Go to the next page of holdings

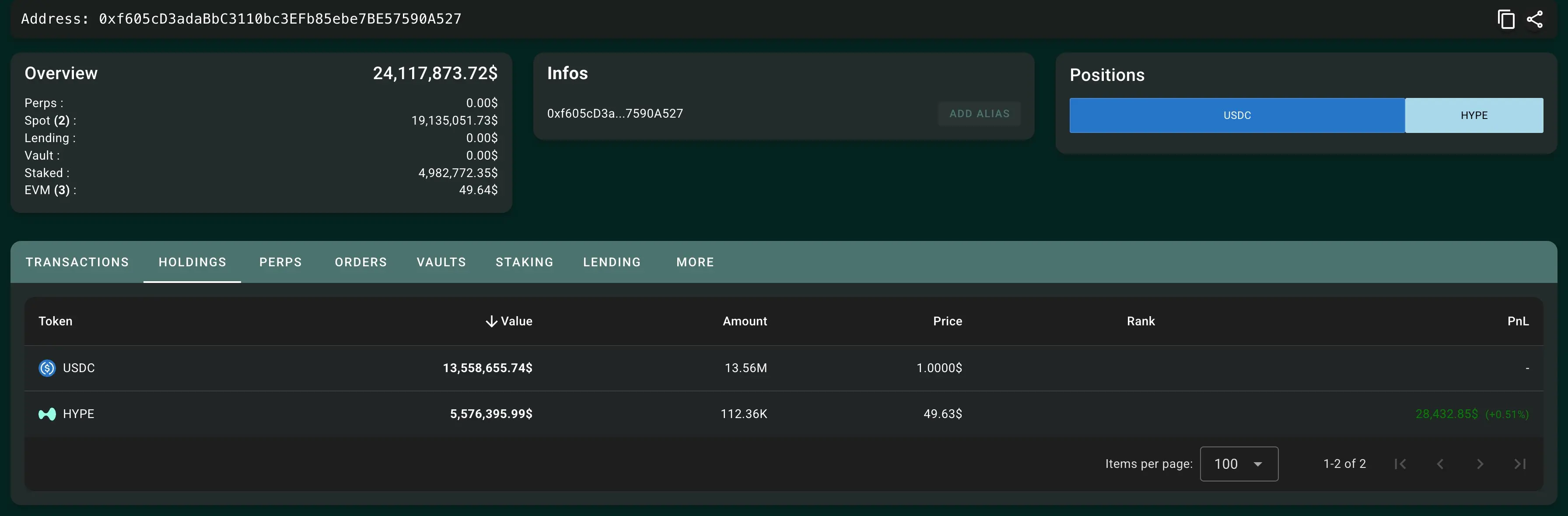pos(1480,464)
